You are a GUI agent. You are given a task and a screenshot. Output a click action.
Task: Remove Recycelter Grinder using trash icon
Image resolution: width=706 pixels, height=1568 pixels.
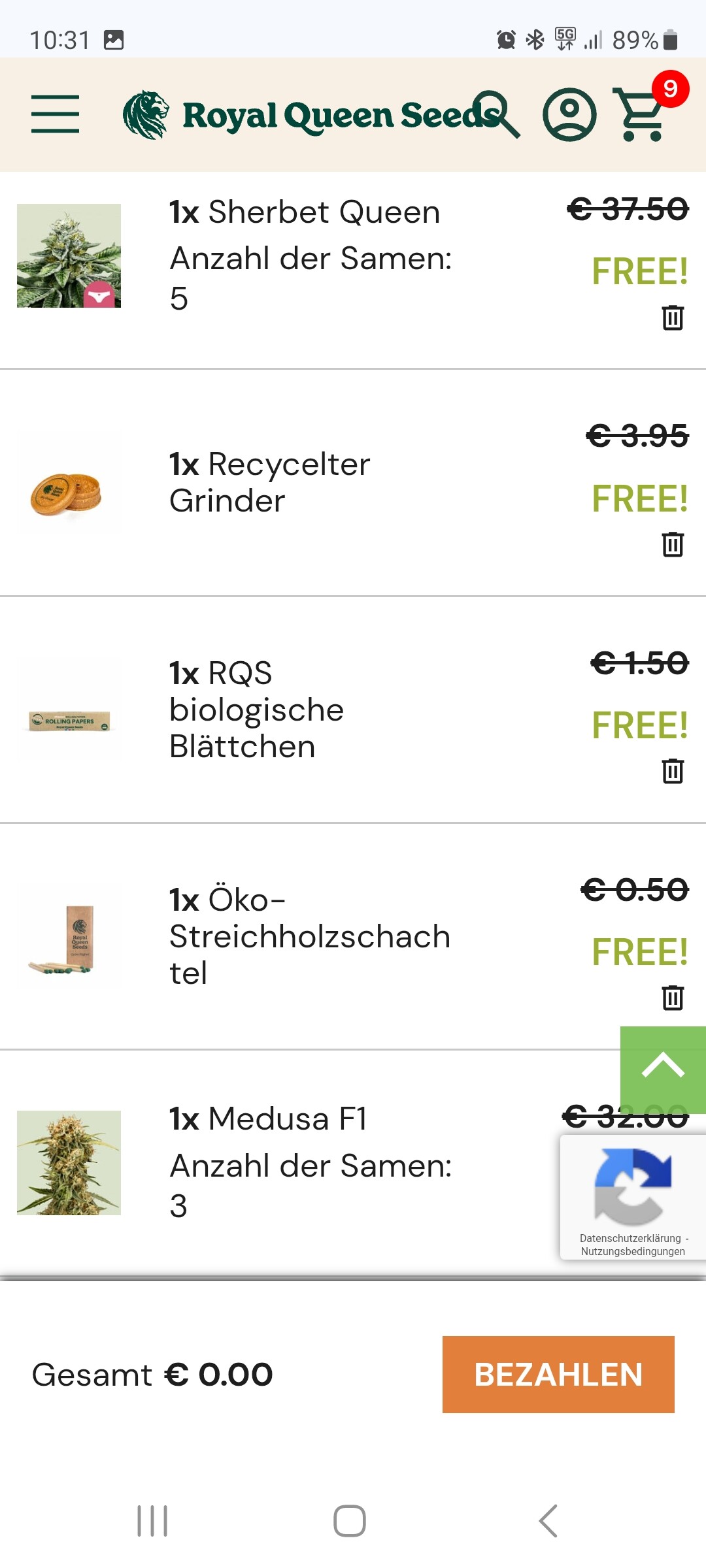tap(673, 544)
